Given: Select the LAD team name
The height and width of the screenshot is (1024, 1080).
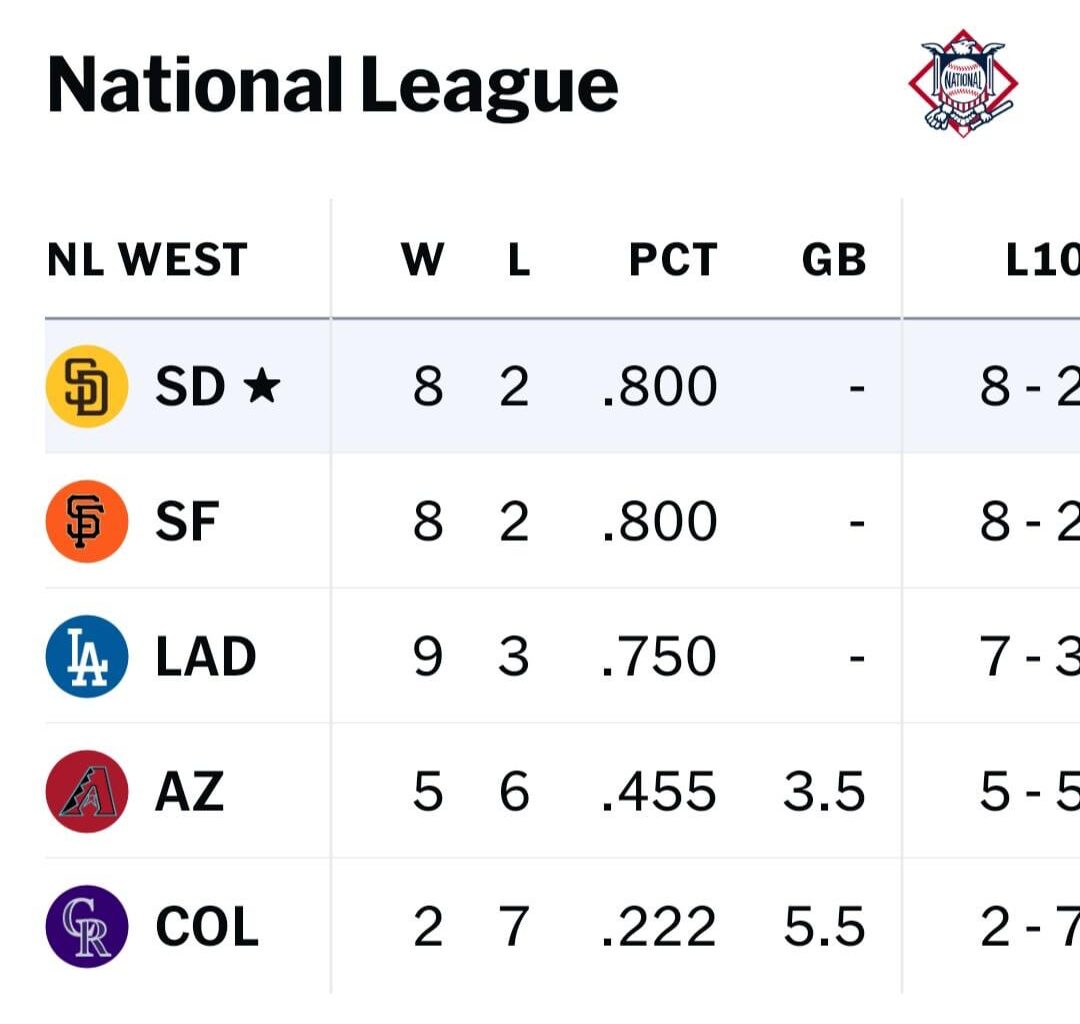Looking at the screenshot, I should click(x=206, y=656).
